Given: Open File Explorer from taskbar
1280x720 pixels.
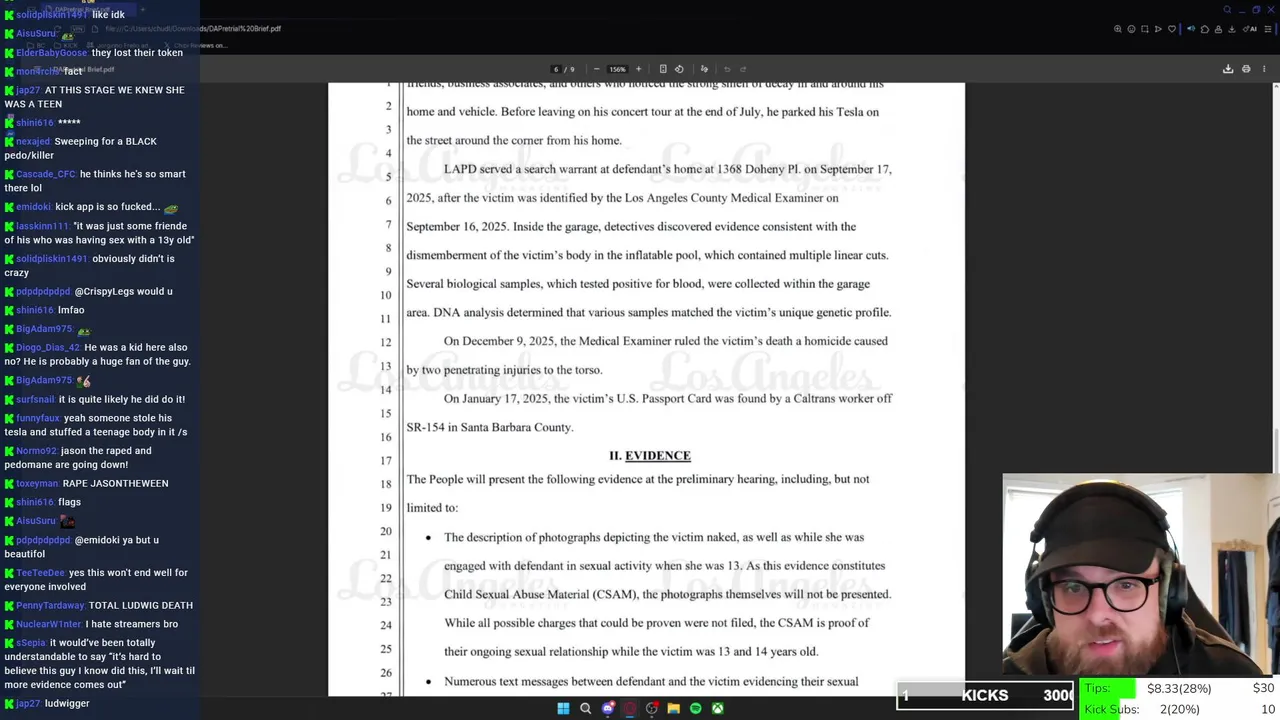Looking at the screenshot, I should (x=673, y=708).
